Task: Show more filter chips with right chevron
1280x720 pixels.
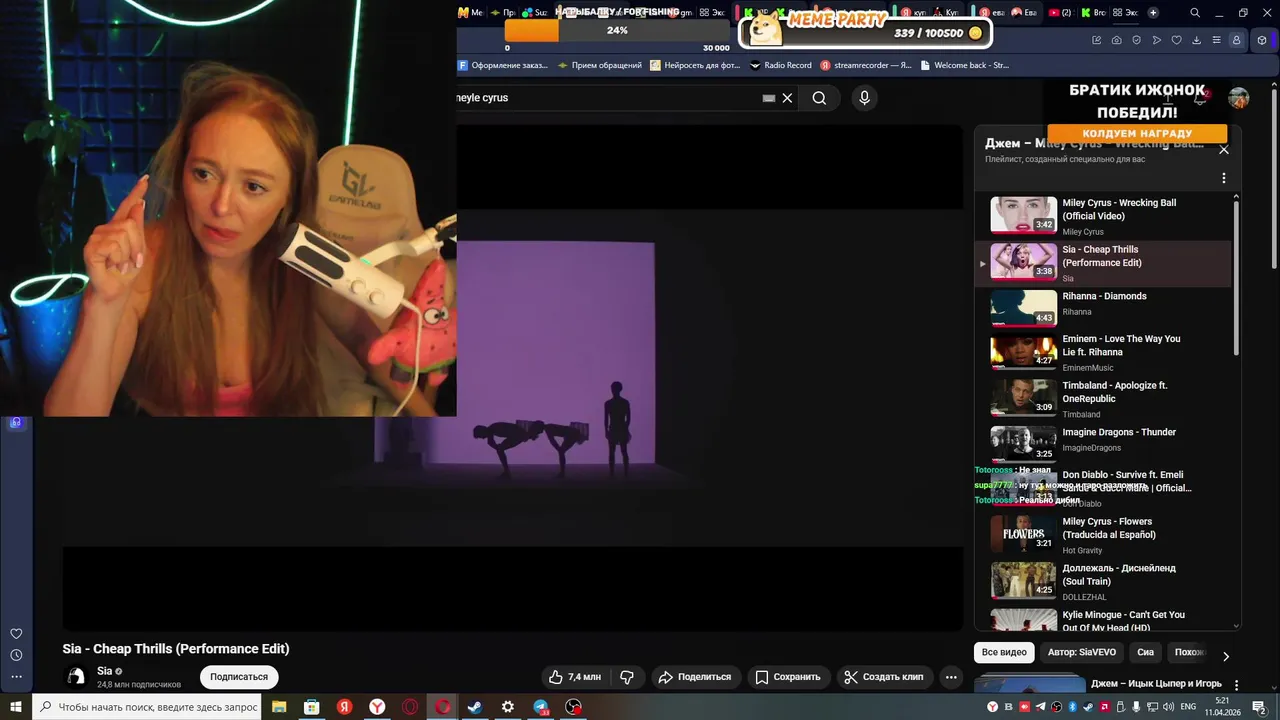Action: (x=1225, y=656)
